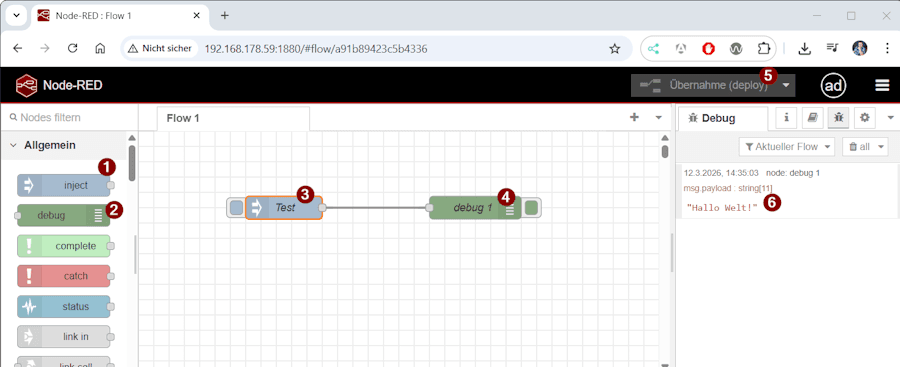The height and width of the screenshot is (367, 900).
Task: Click the palette vertical scrollbar
Action: click(x=132, y=164)
